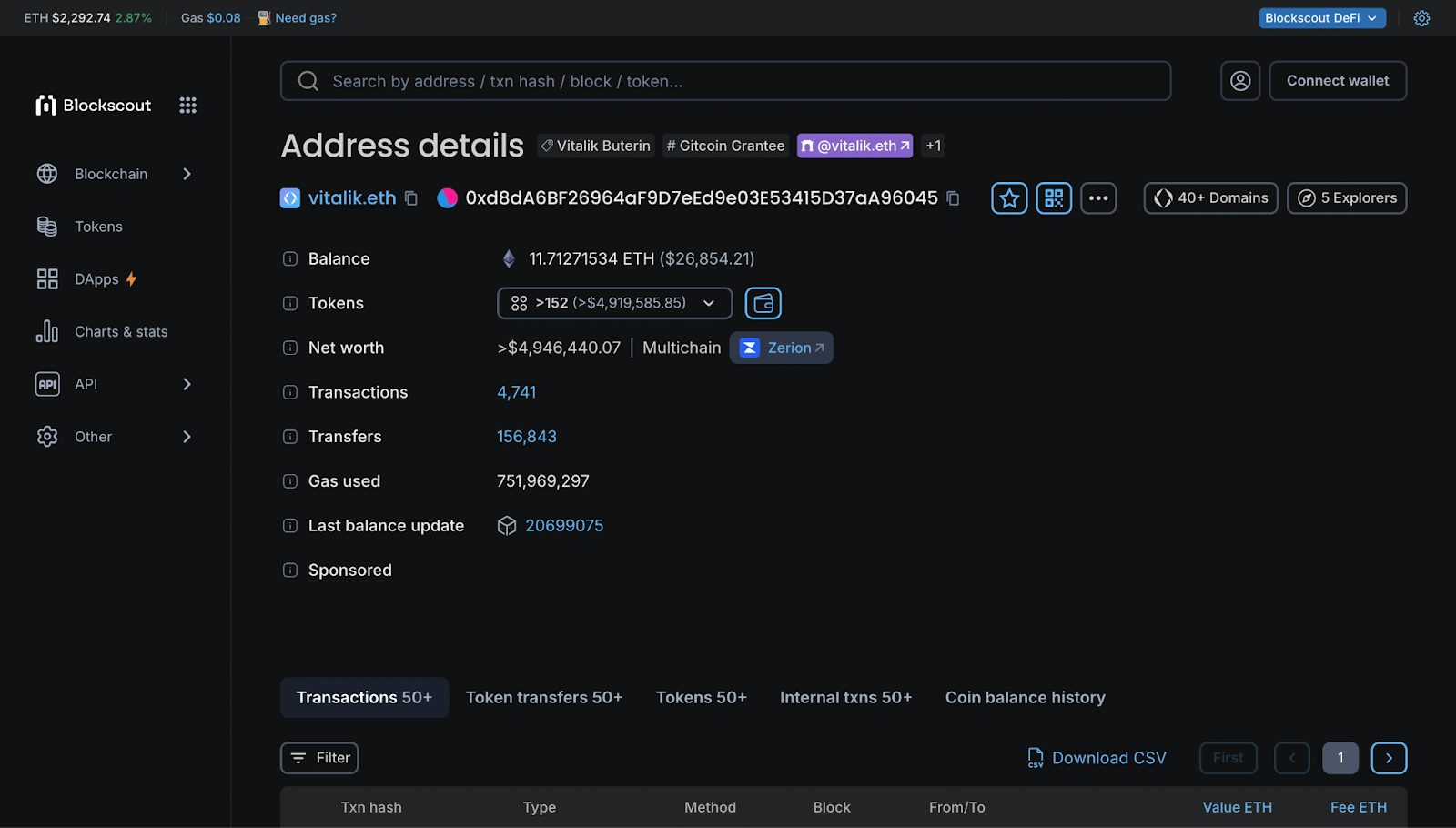Click the Connect wallet button
1456x828 pixels.
pos(1338,81)
